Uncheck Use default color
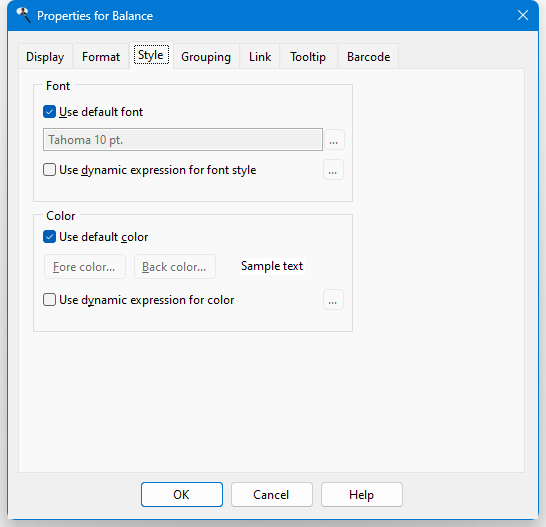The image size is (546, 527). tap(49, 237)
